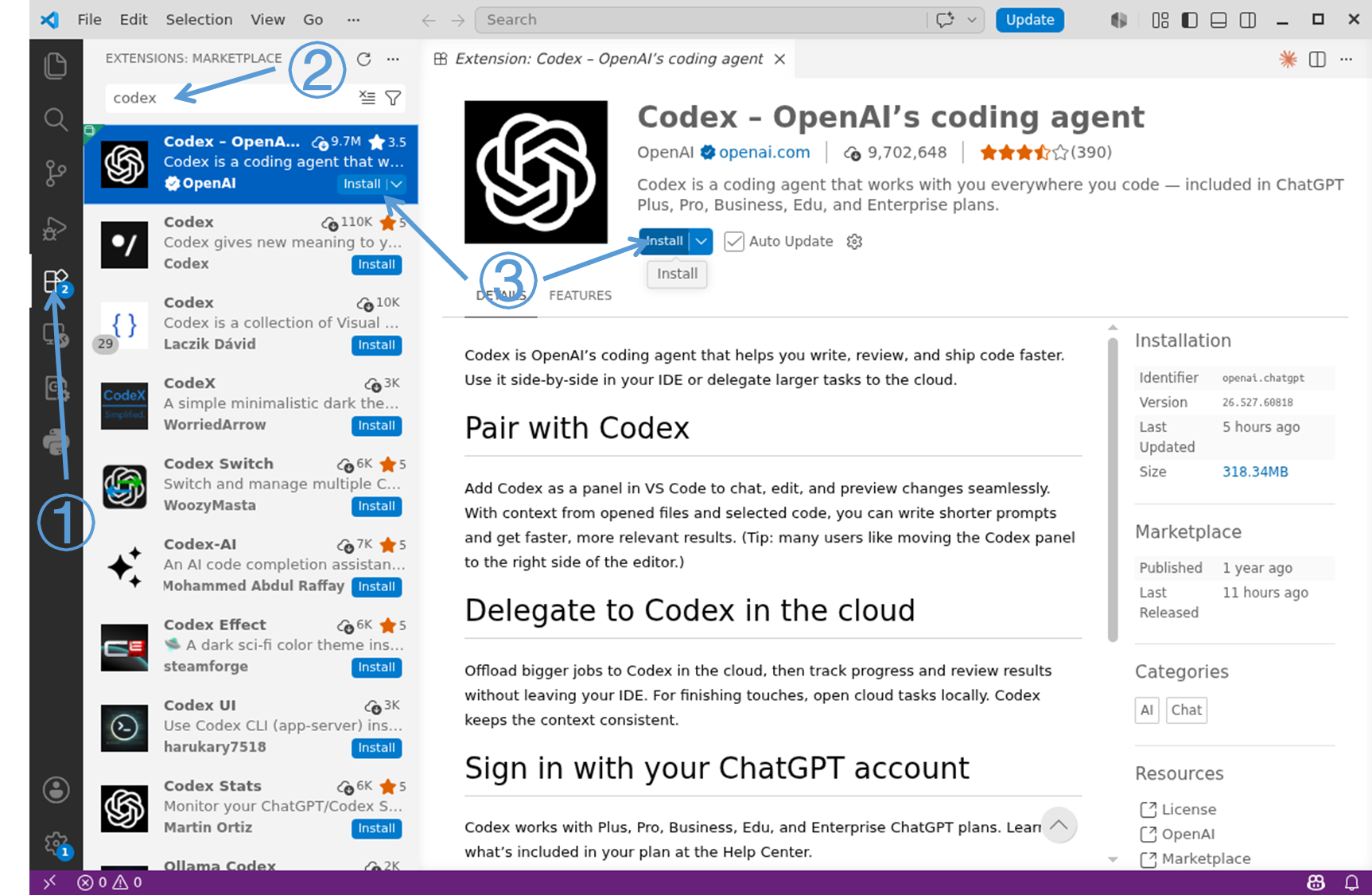Viewport: 1372px width, 895px height.
Task: Select the AI category tag
Action: [1147, 710]
